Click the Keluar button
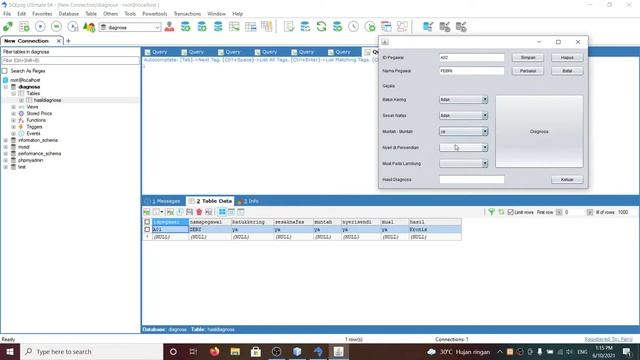 click(567, 180)
